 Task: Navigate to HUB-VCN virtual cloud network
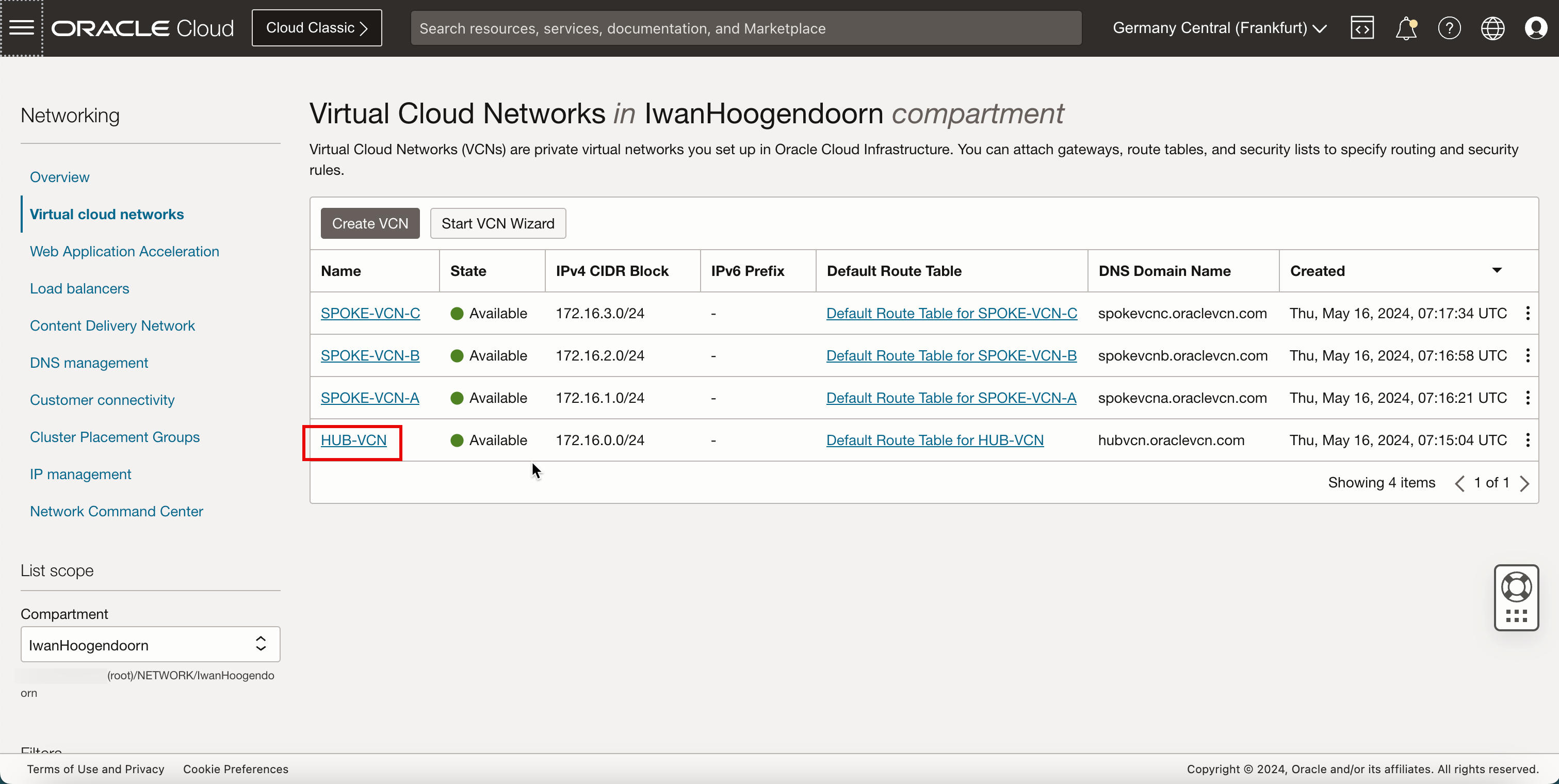click(353, 440)
